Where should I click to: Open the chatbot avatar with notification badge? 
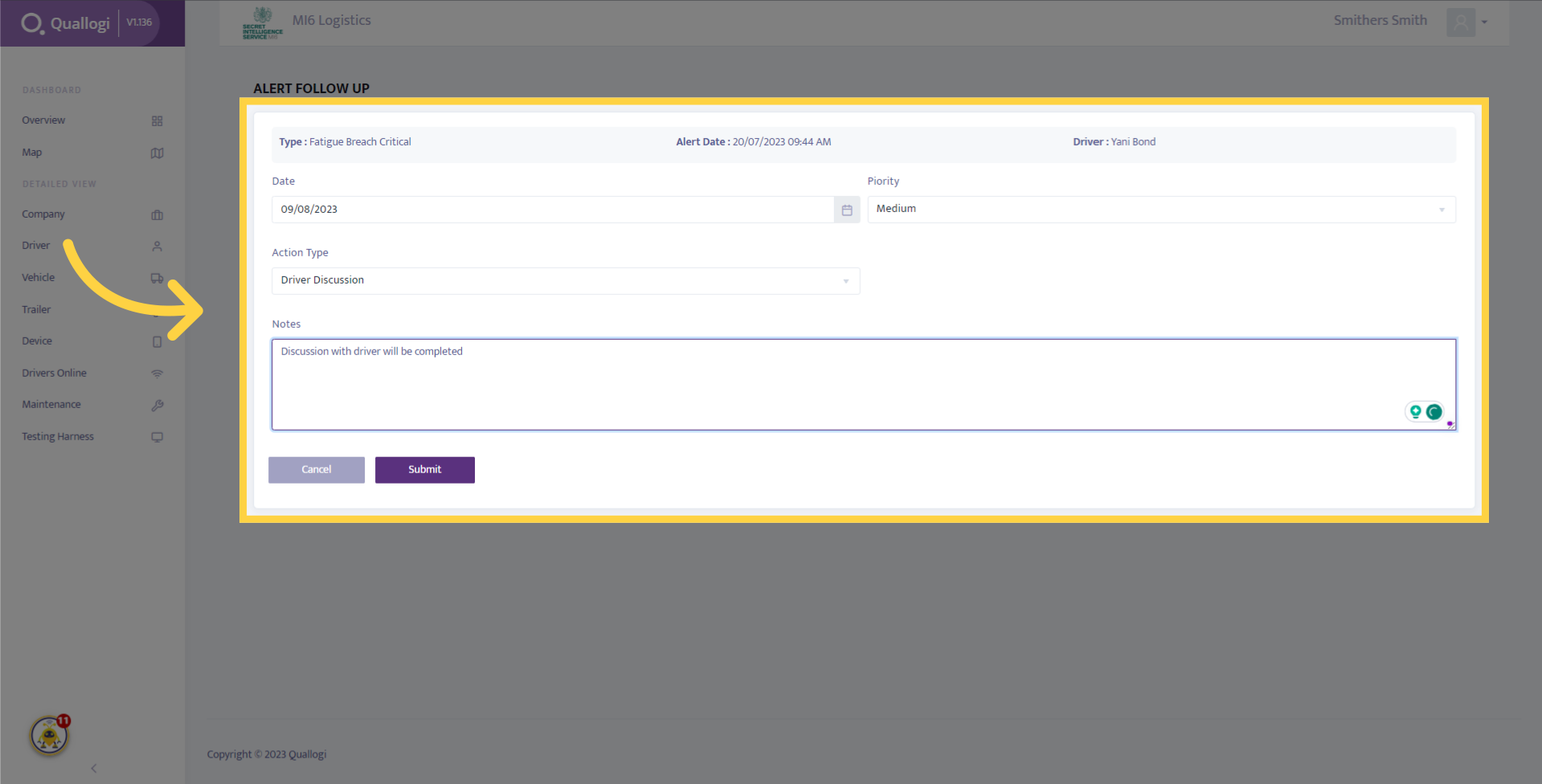point(50,735)
